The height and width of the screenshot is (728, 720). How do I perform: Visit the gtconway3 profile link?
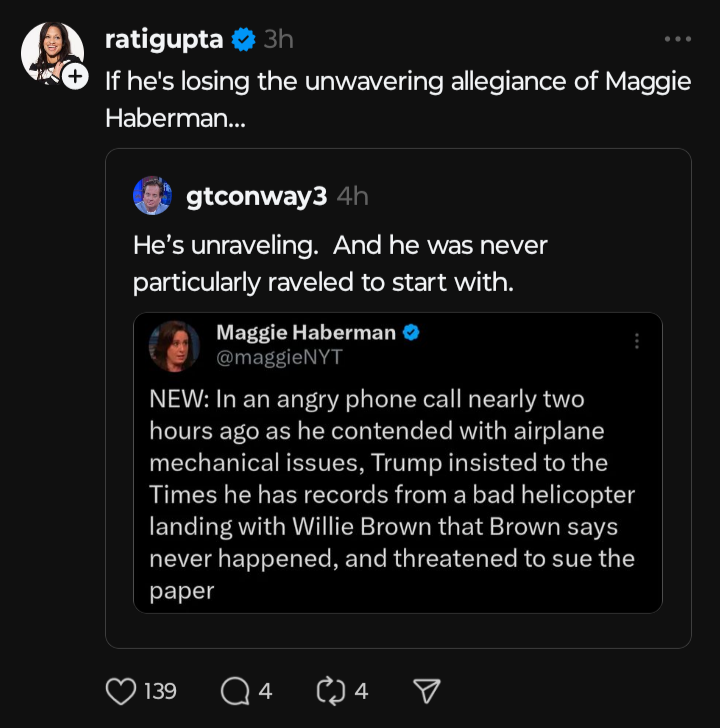[x=256, y=196]
